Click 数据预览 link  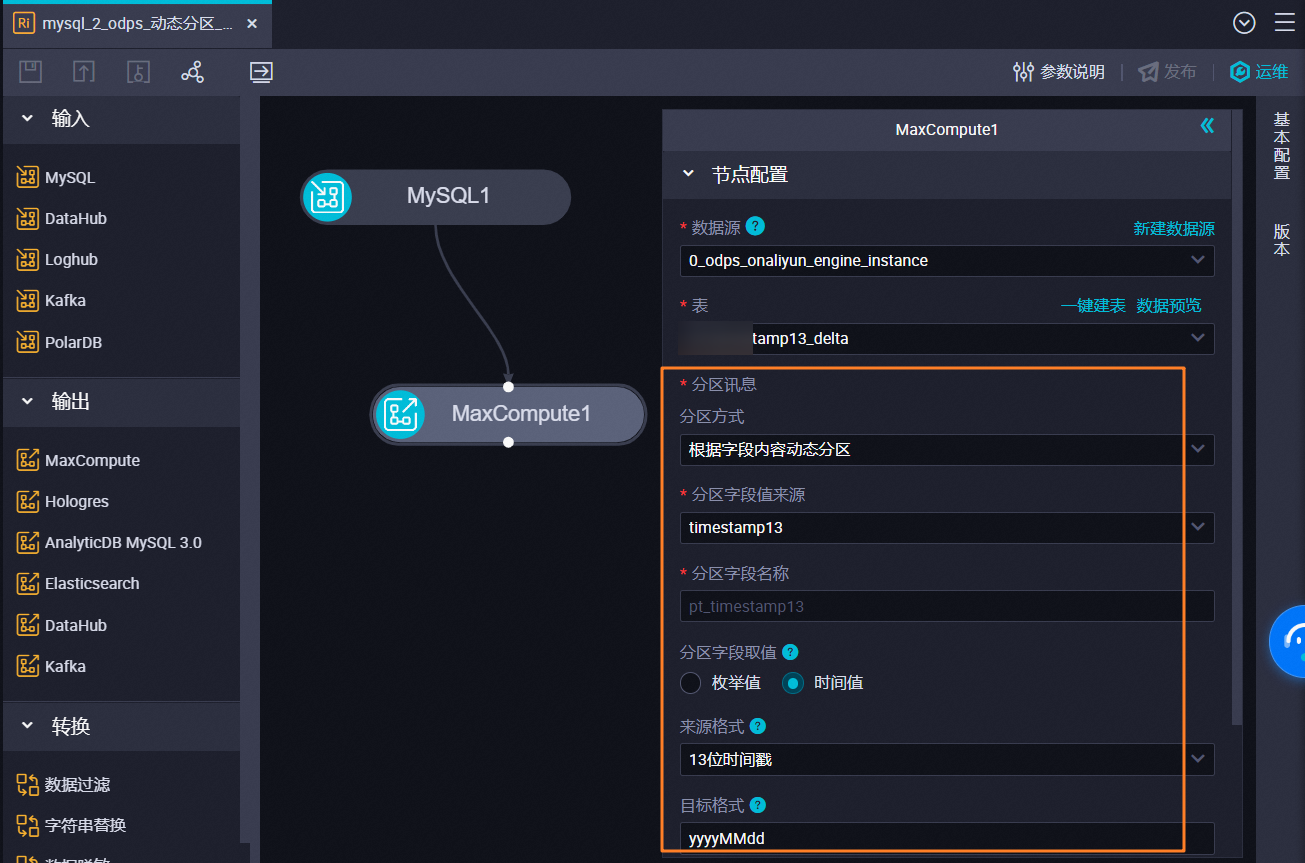click(x=1169, y=306)
